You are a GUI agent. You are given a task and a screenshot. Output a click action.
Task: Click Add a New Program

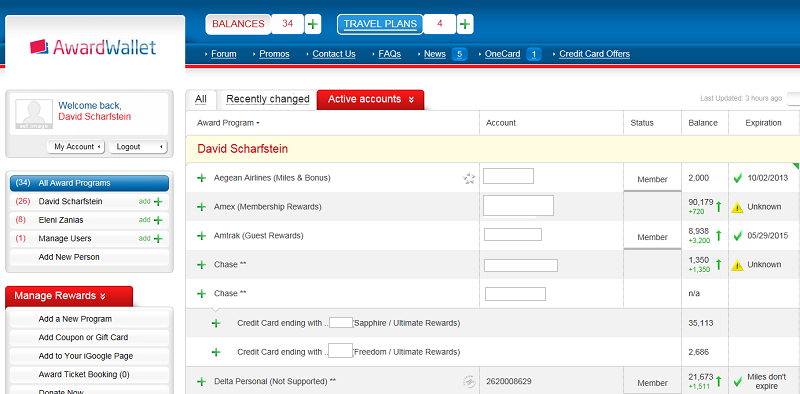point(75,319)
